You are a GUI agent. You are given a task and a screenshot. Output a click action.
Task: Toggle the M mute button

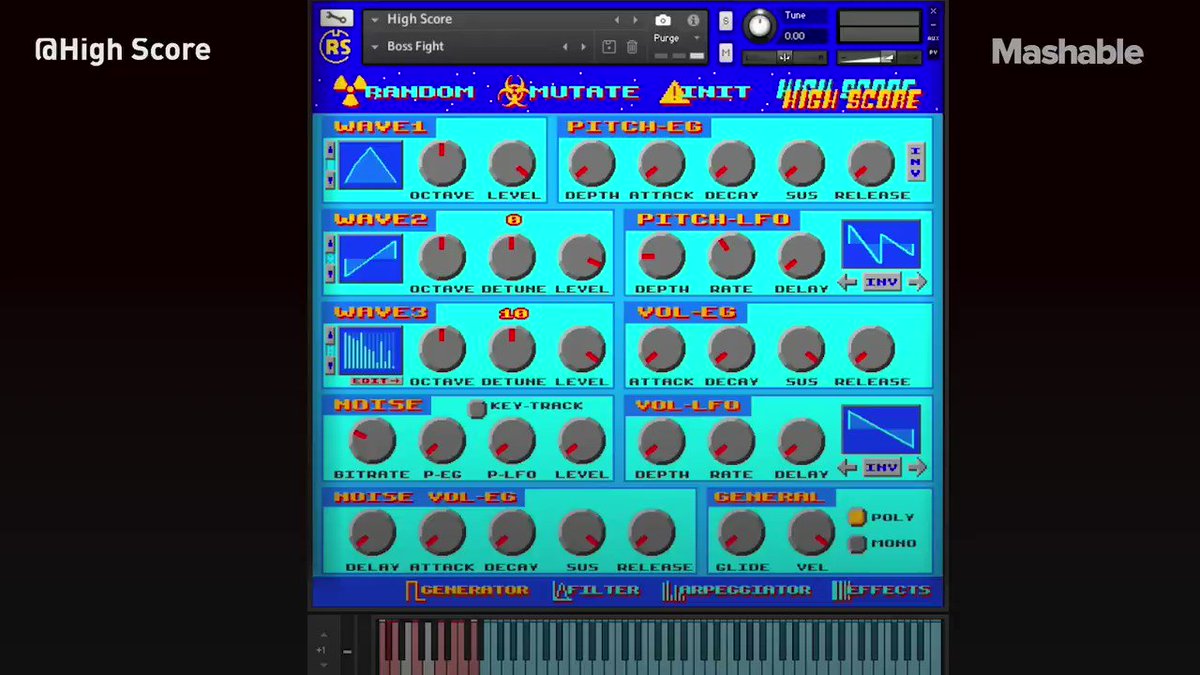click(x=725, y=53)
